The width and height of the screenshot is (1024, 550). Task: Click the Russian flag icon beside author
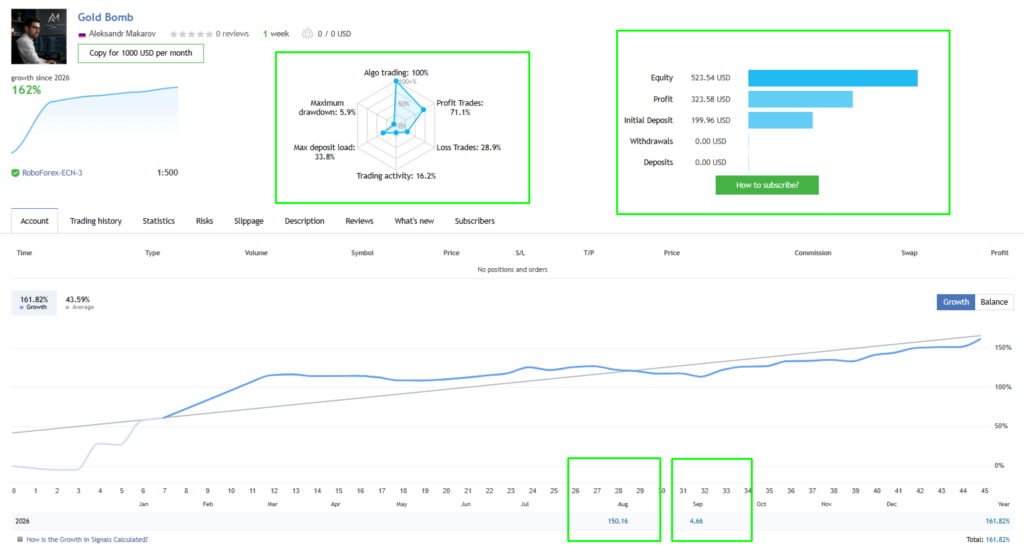[82, 34]
